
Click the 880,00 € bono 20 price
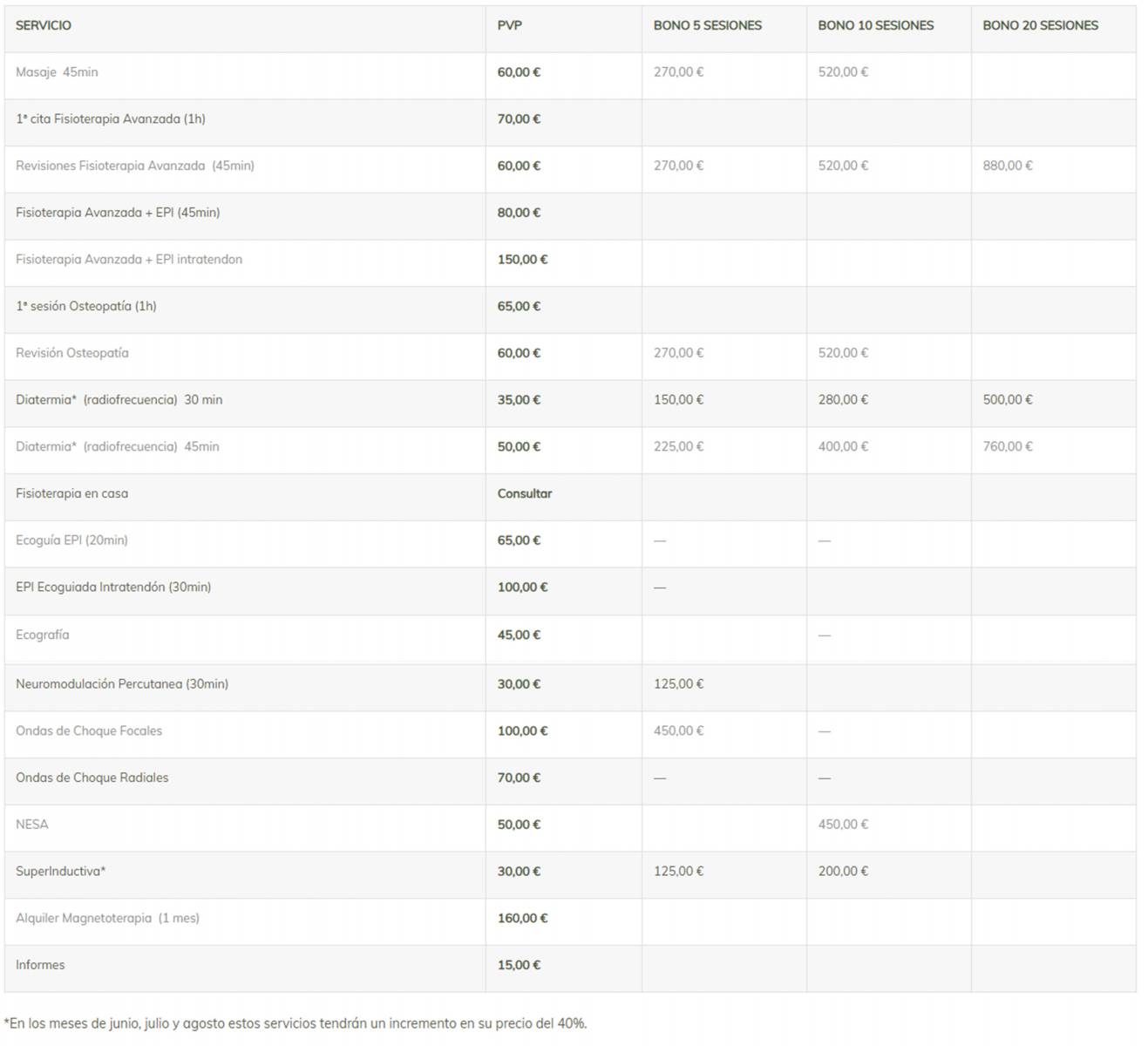[1008, 166]
